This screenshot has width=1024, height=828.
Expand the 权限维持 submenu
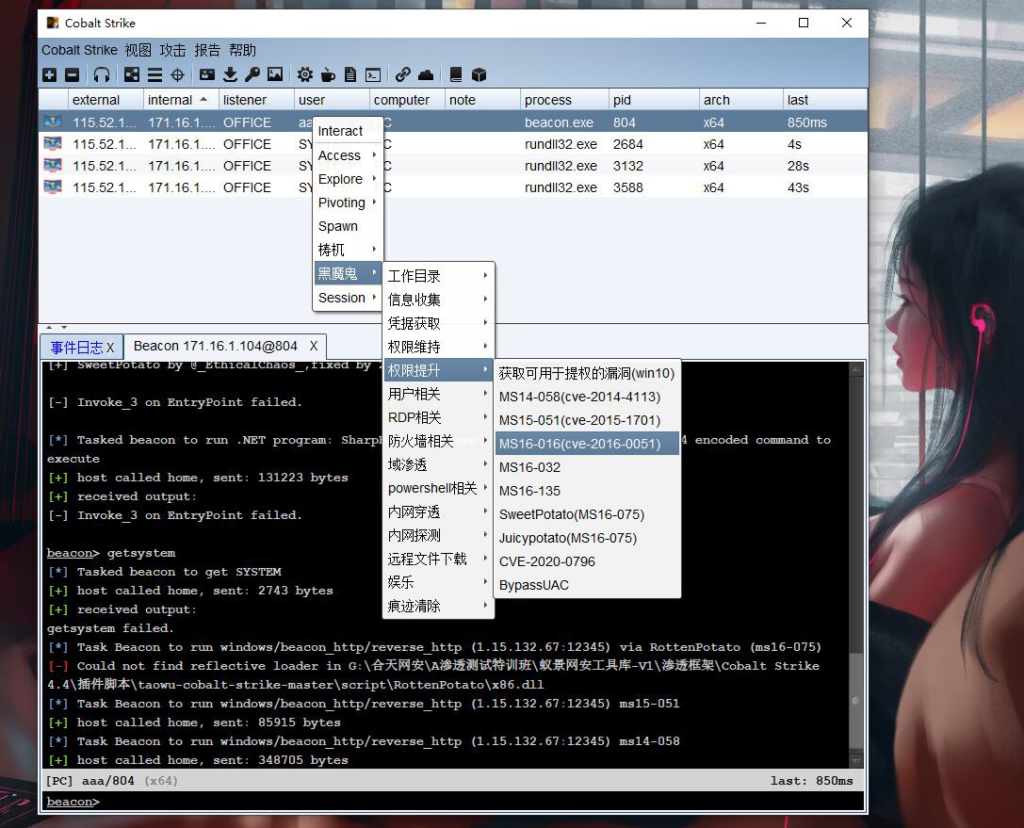click(438, 346)
